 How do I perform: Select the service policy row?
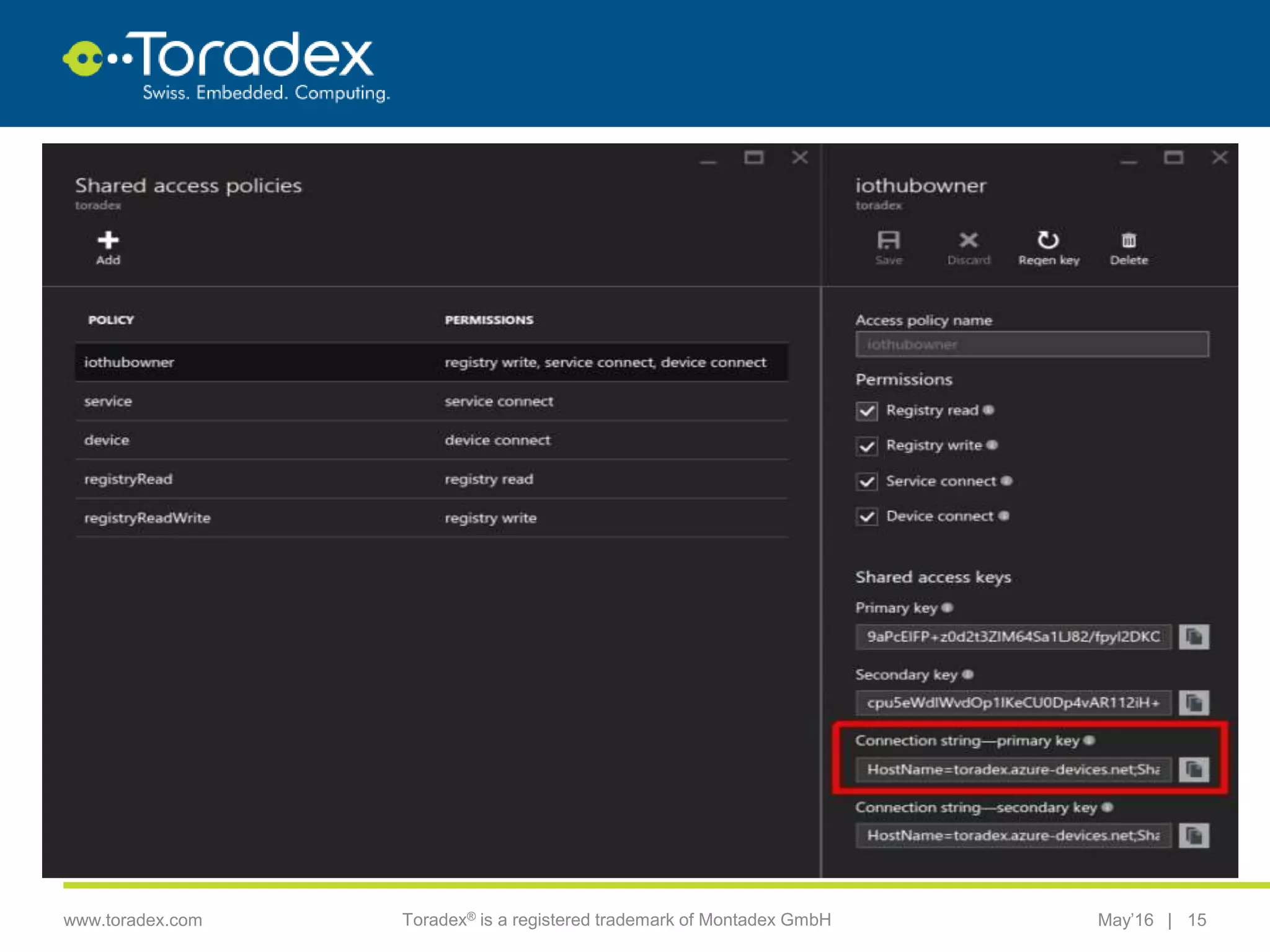point(432,401)
